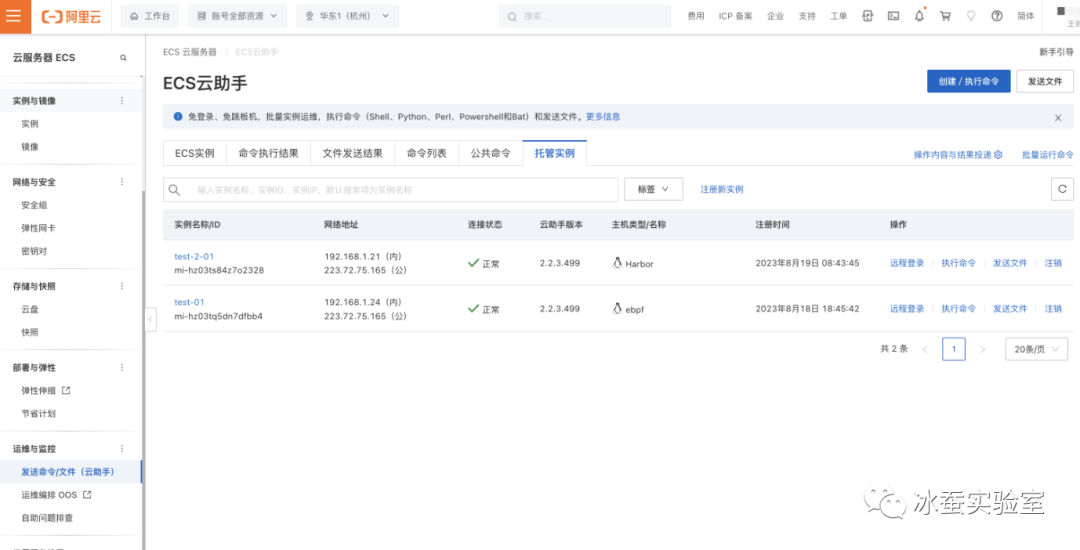The image size is (1080, 550).
Task: Click the external link icon next to 运维编排 OOS
Action: pos(87,494)
